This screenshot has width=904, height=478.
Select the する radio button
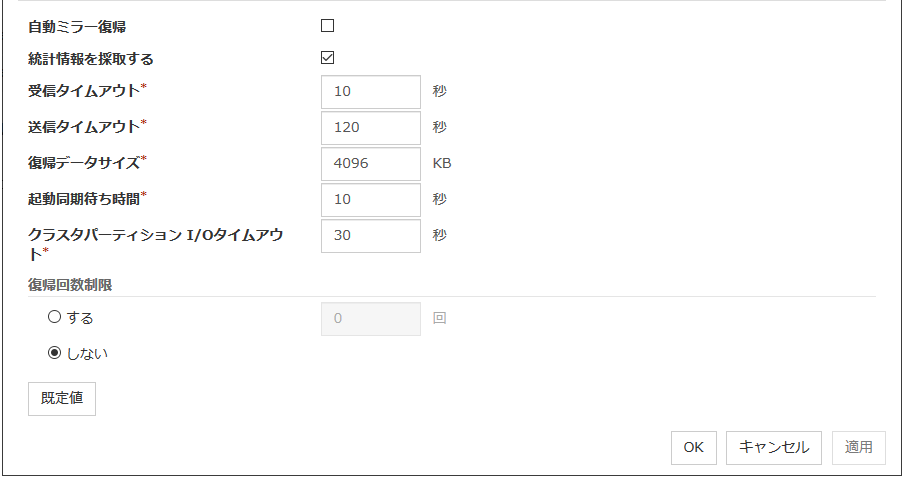55,318
